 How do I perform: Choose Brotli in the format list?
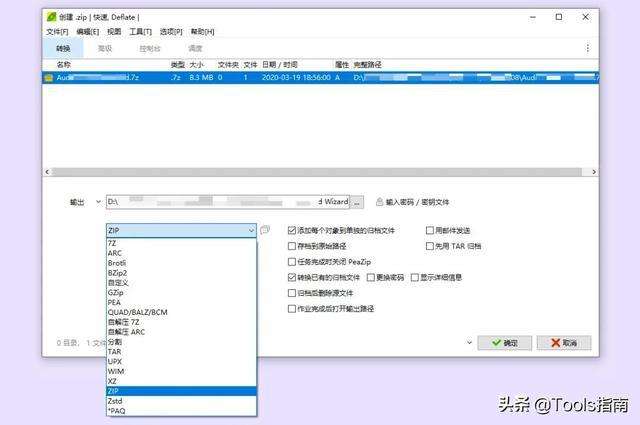point(181,263)
